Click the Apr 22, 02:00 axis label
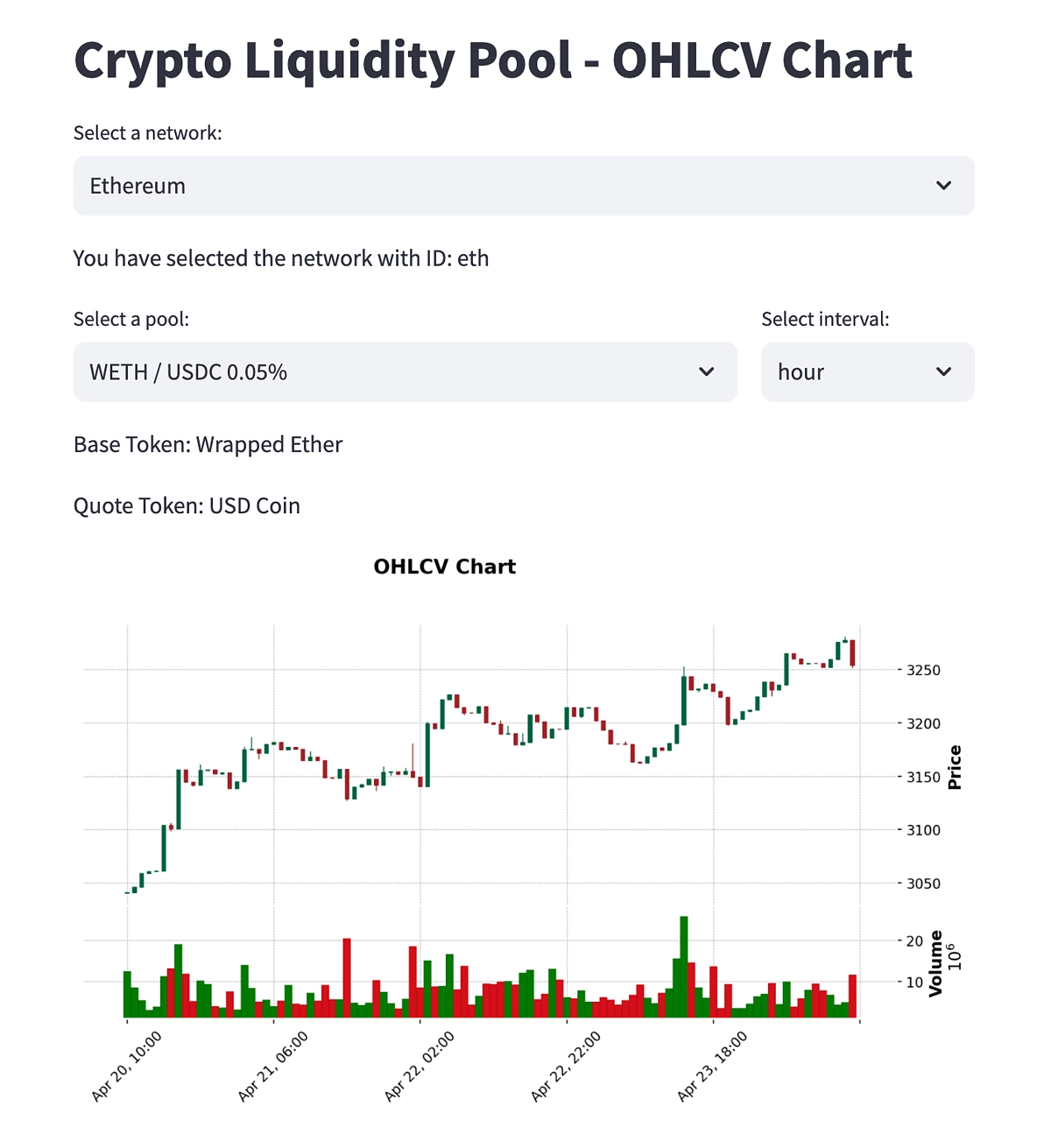The height and width of the screenshot is (1148, 1051). point(420,1066)
